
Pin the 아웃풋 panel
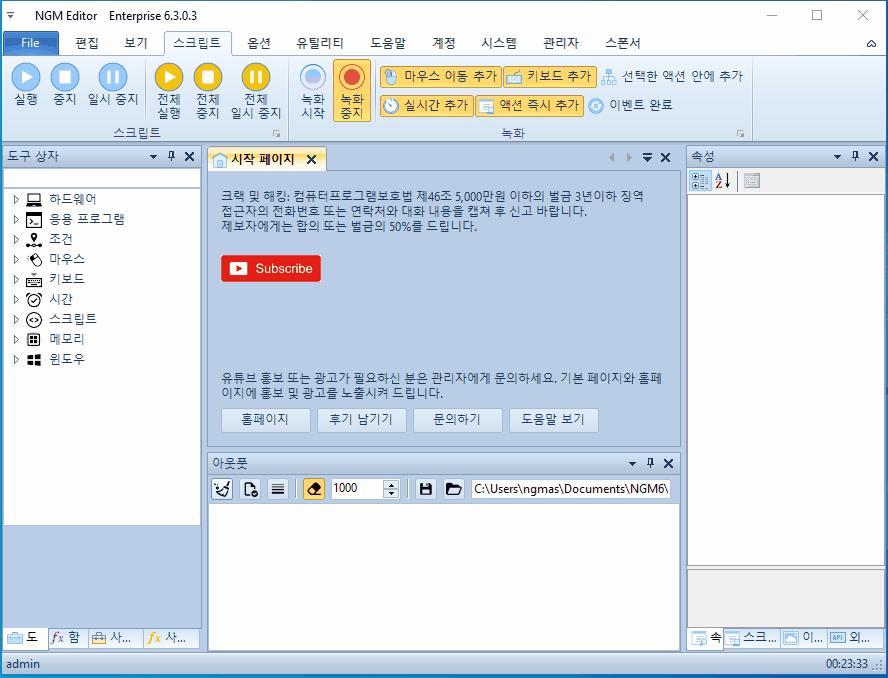tap(650, 463)
